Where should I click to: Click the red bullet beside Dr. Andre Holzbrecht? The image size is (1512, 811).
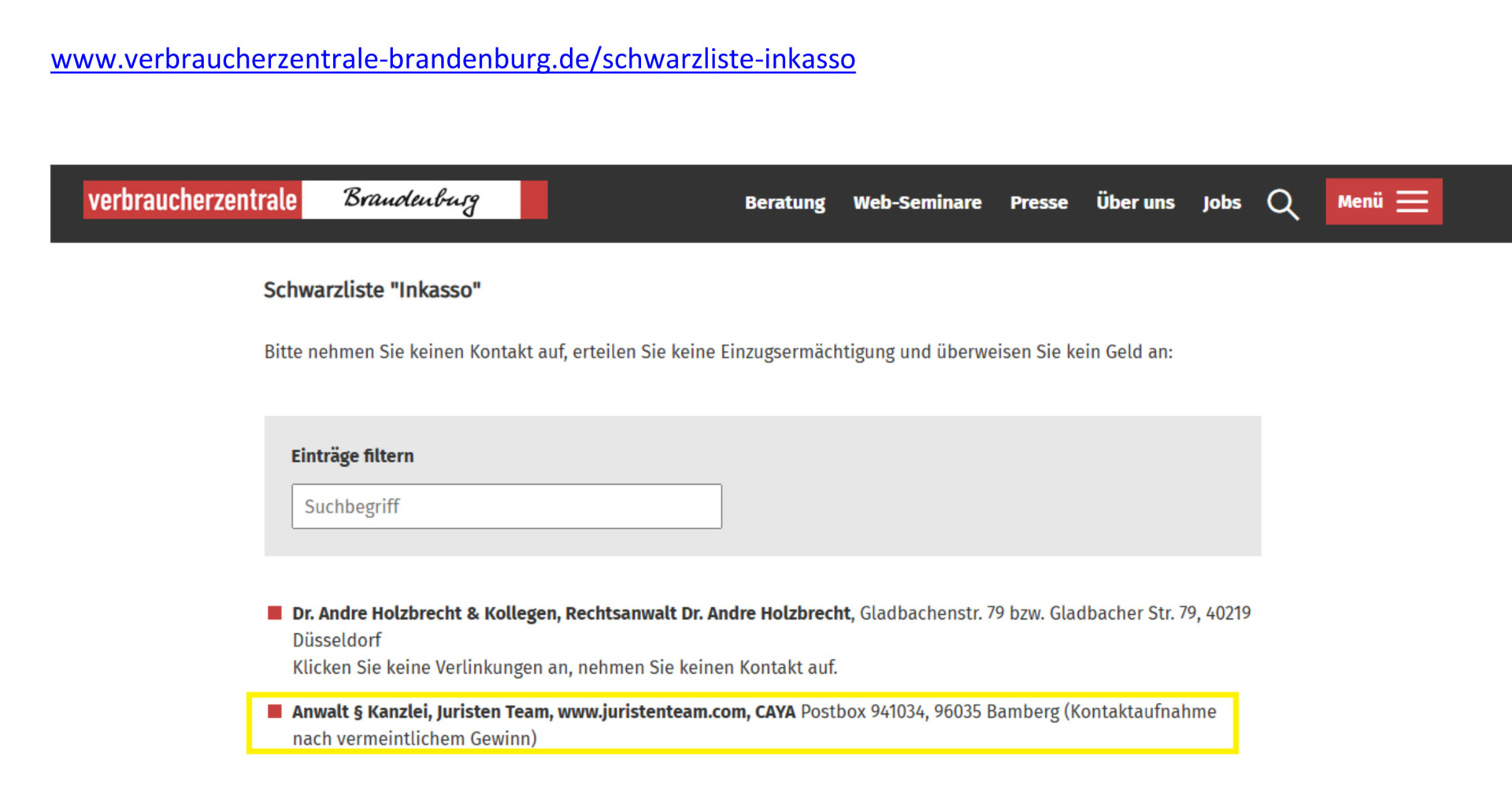(275, 613)
